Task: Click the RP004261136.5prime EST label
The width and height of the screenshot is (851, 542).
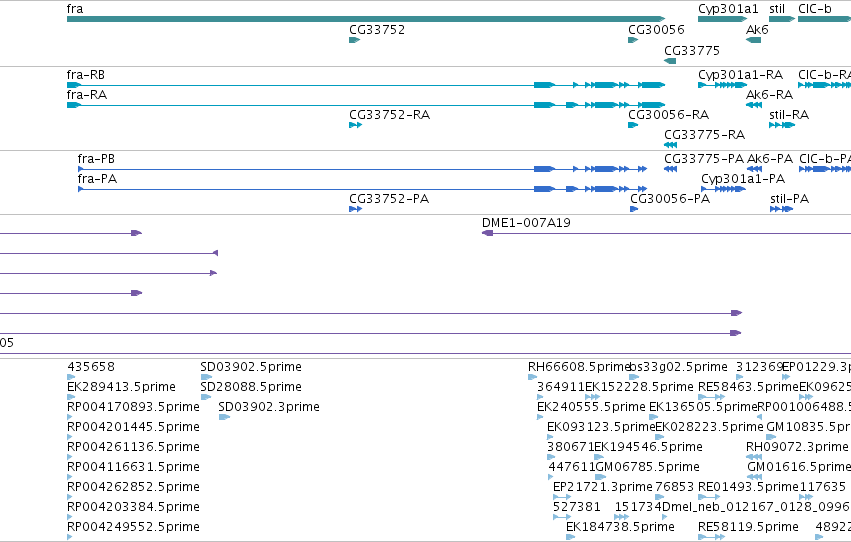Action: click(x=133, y=447)
